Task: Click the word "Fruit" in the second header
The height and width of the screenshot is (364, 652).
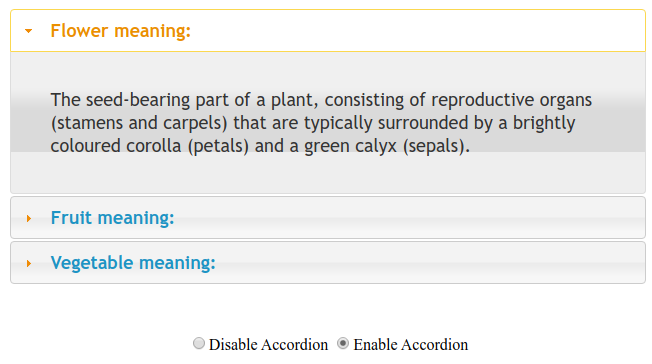Action: (x=71, y=218)
